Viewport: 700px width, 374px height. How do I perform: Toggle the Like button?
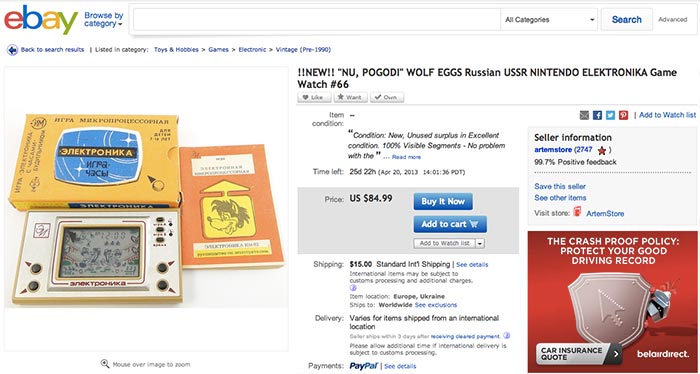pyautogui.click(x=314, y=97)
